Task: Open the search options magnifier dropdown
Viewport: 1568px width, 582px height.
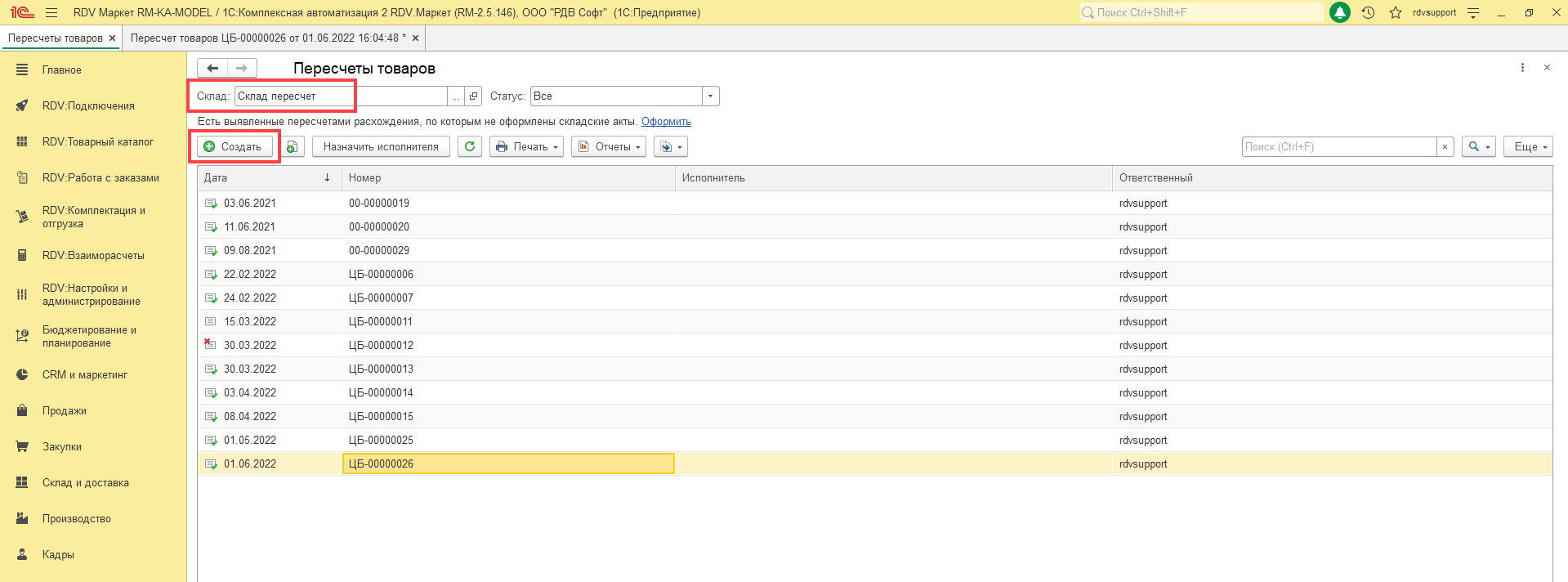Action: coord(1479,146)
